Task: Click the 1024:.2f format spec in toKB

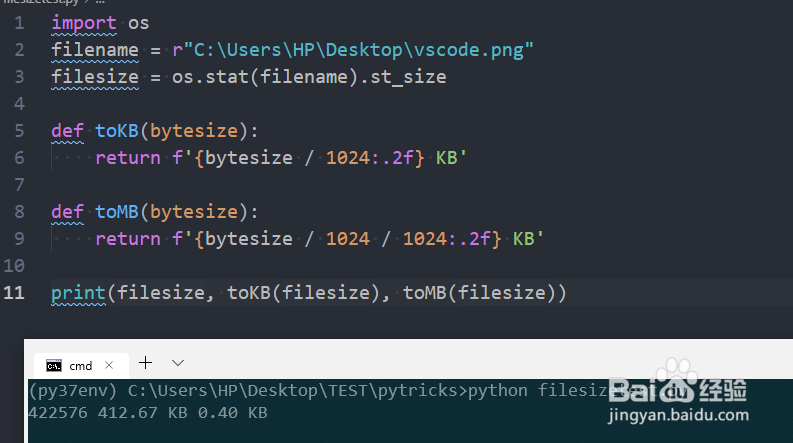Action: click(x=370, y=158)
